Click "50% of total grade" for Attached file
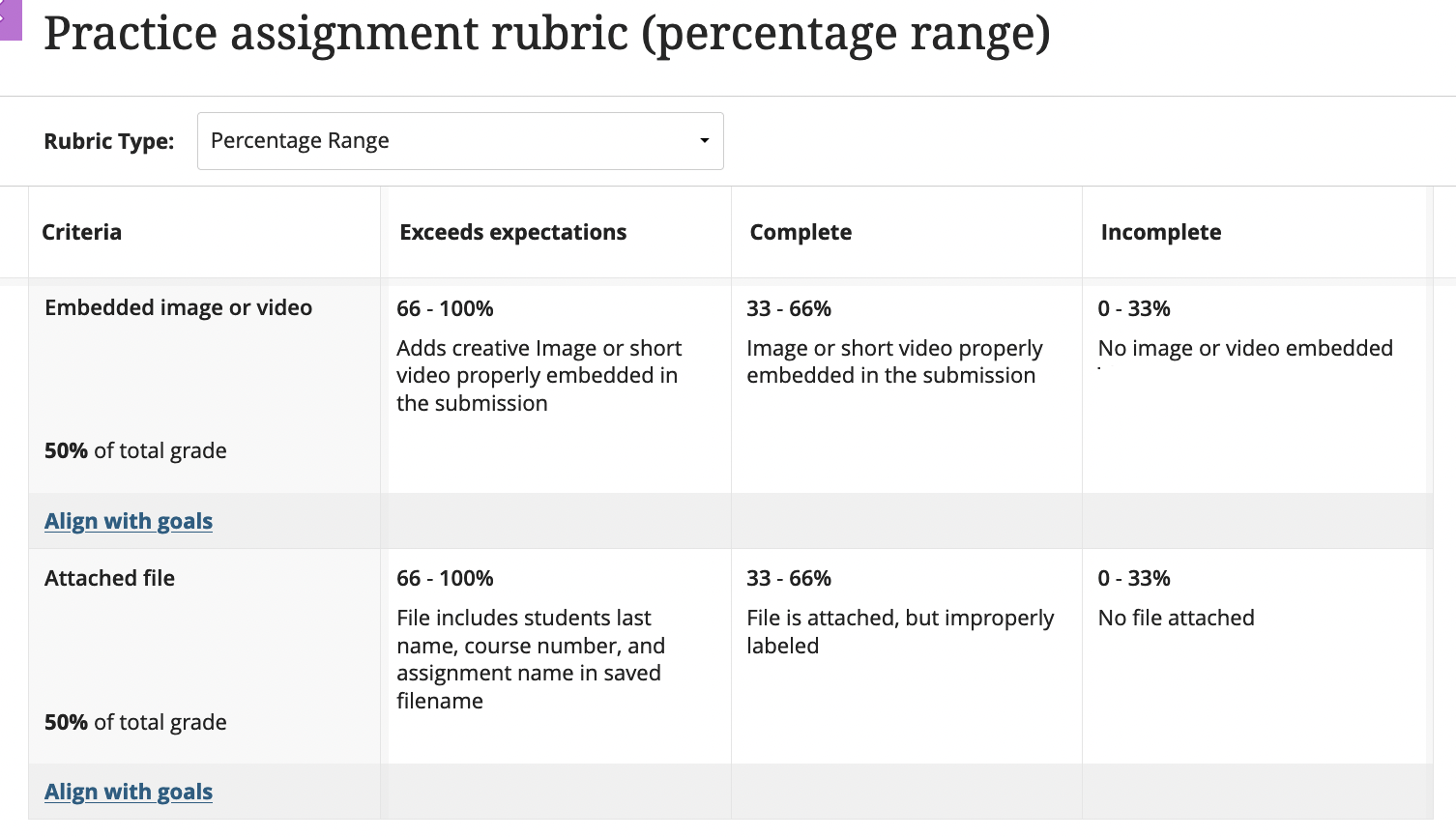This screenshot has height=837, width=1456. click(x=134, y=722)
